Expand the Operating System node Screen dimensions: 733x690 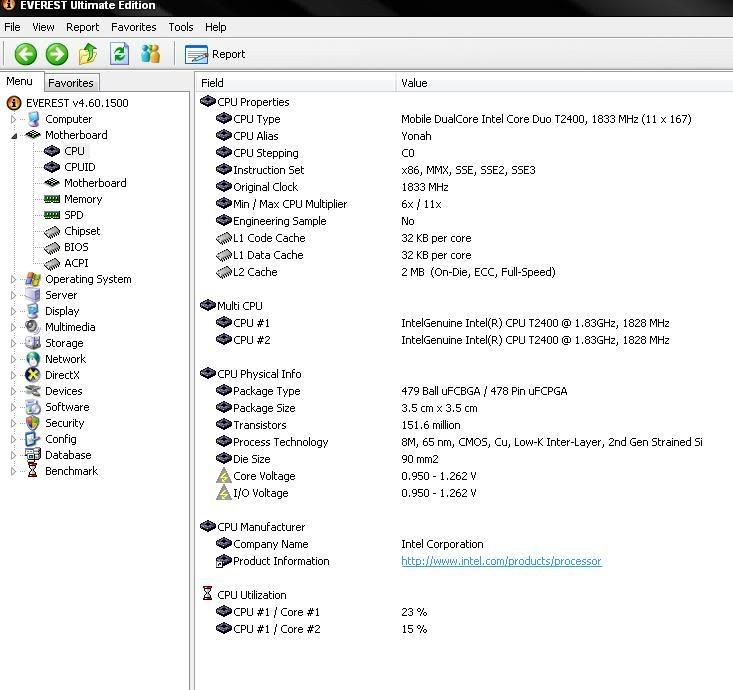click(x=14, y=279)
